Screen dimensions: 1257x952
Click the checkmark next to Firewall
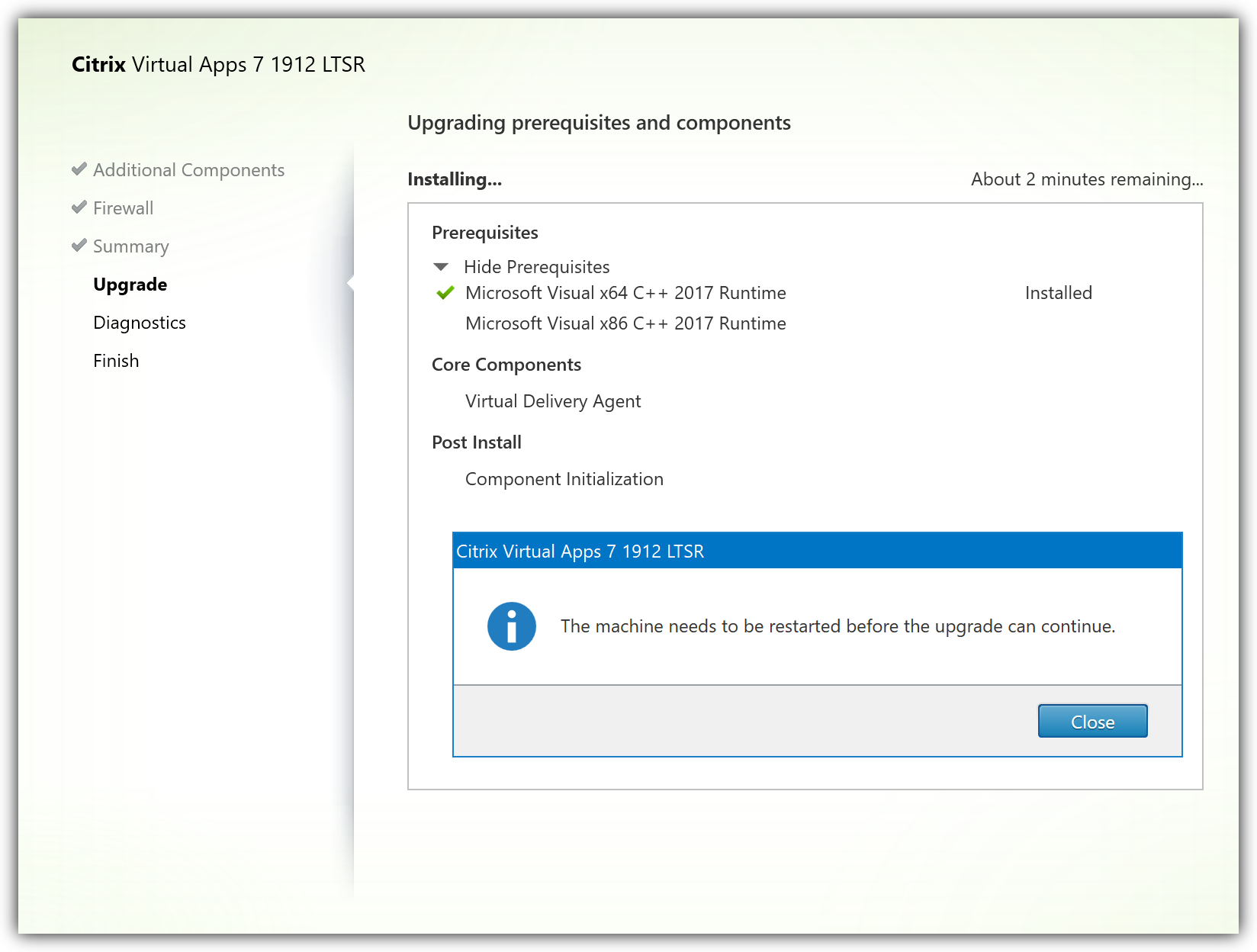79,207
